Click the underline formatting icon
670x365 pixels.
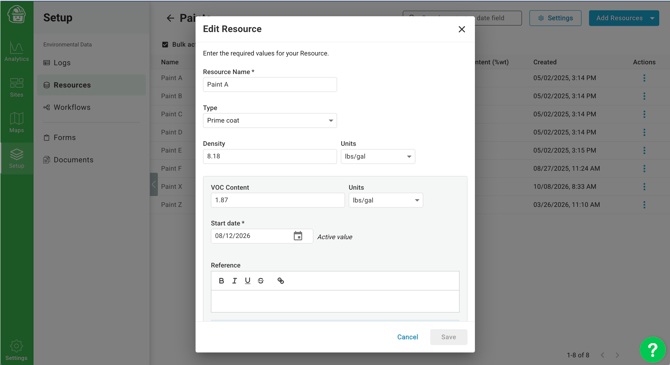point(247,281)
